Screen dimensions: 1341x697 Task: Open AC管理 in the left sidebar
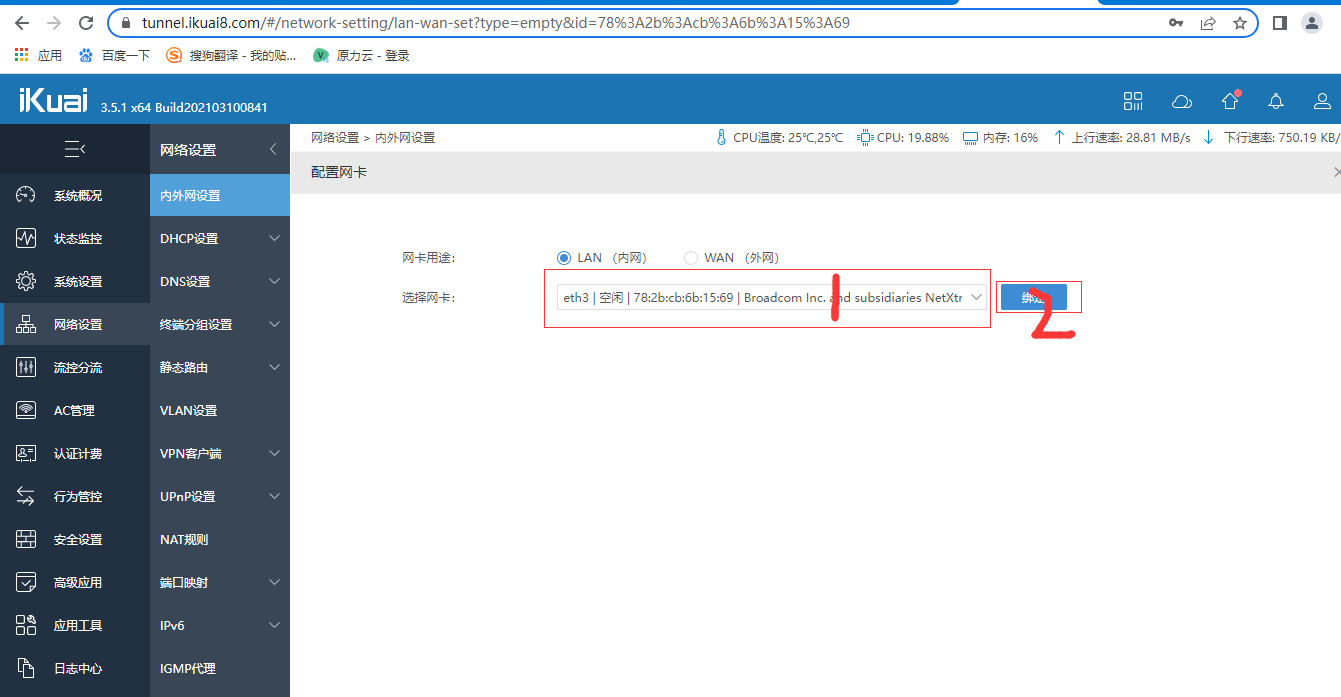click(x=75, y=410)
